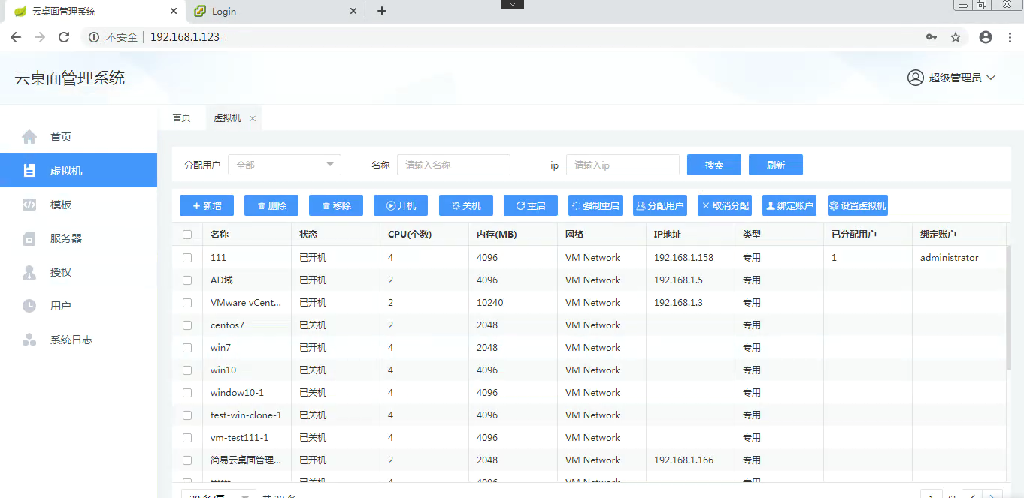Viewport: 1024px width, 498px height.
Task: Click the 删除 delete button
Action: [x=271, y=206]
